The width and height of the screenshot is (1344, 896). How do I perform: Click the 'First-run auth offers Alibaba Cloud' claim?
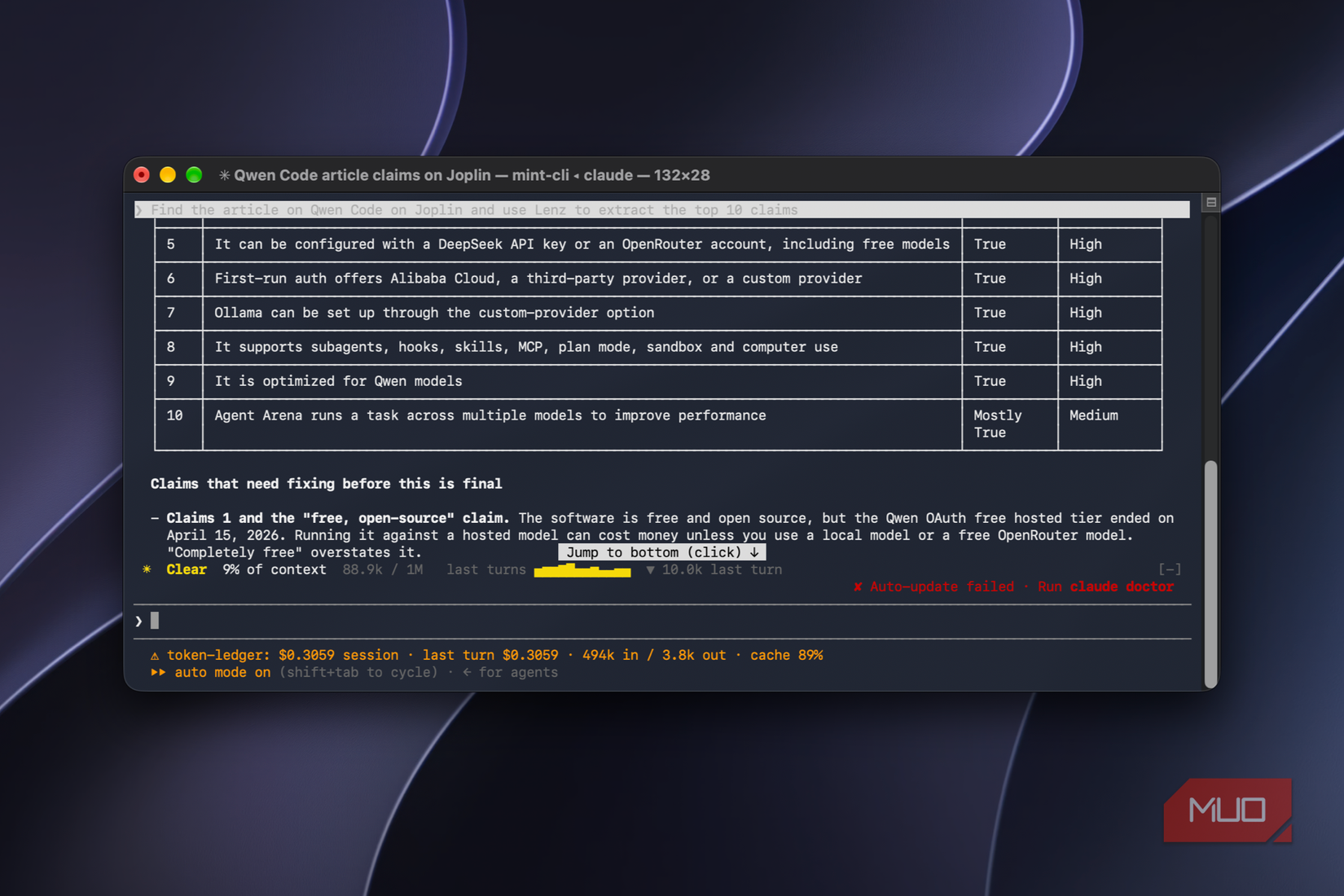(x=538, y=279)
